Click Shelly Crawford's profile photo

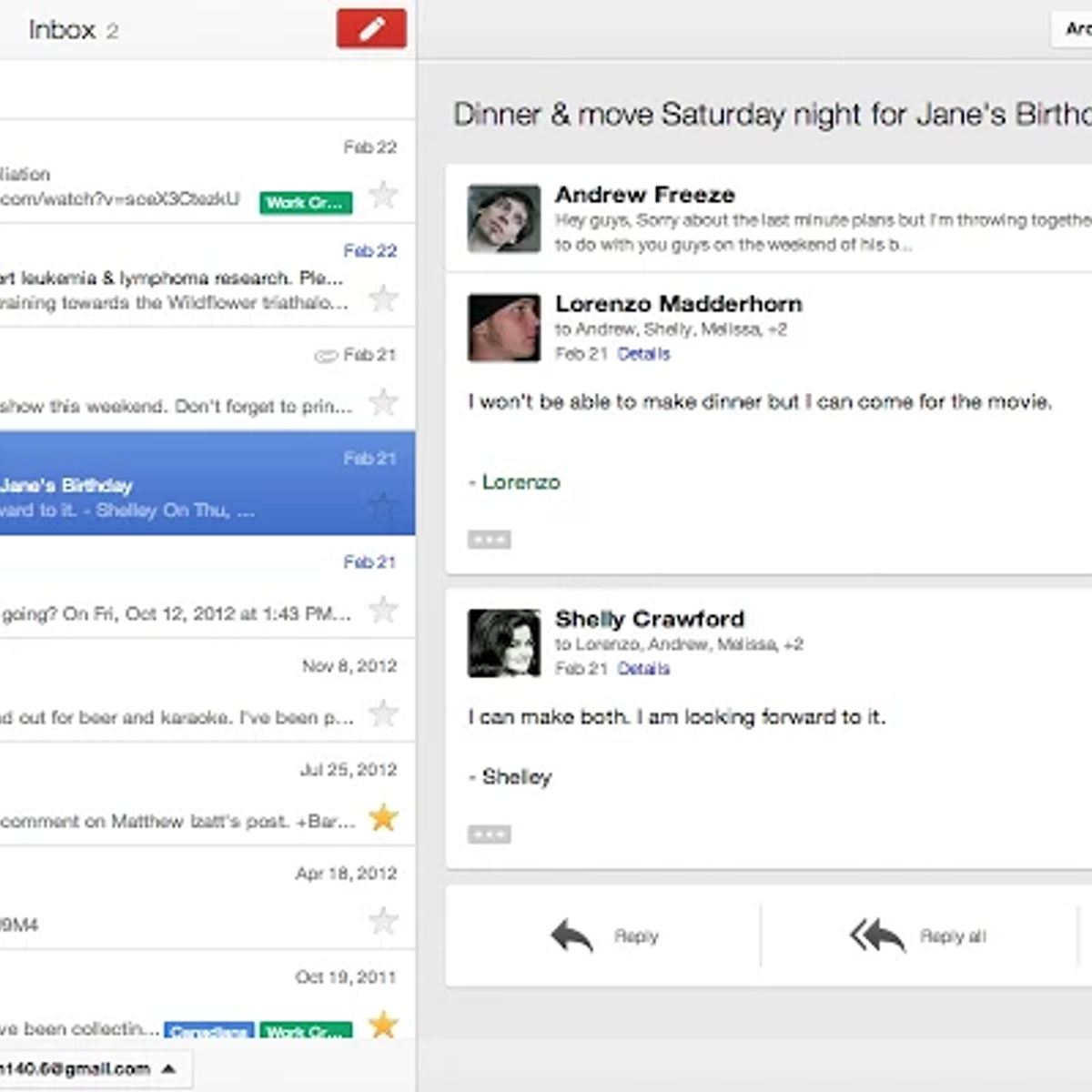pyautogui.click(x=503, y=643)
